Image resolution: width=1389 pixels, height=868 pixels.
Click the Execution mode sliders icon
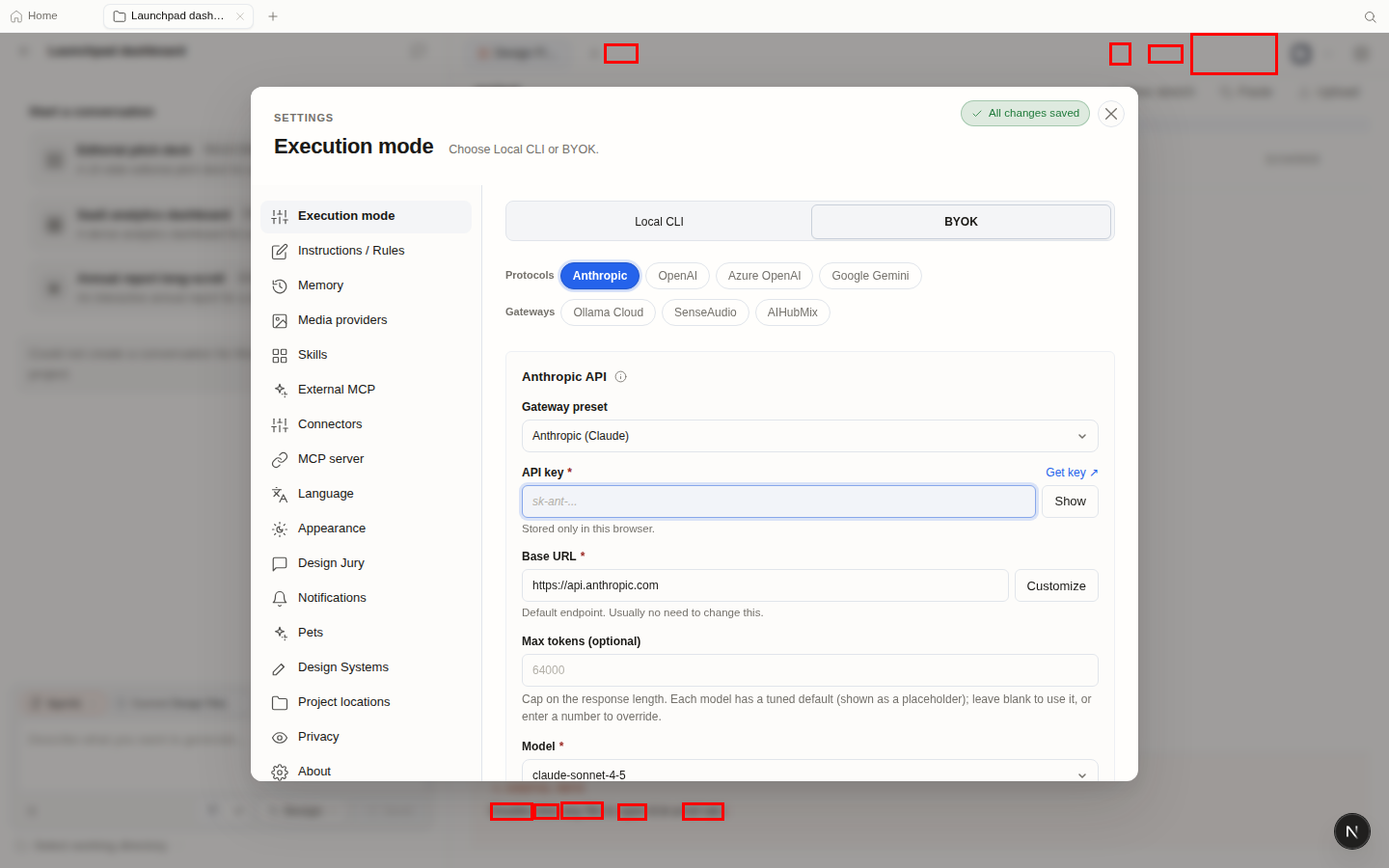coord(280,217)
